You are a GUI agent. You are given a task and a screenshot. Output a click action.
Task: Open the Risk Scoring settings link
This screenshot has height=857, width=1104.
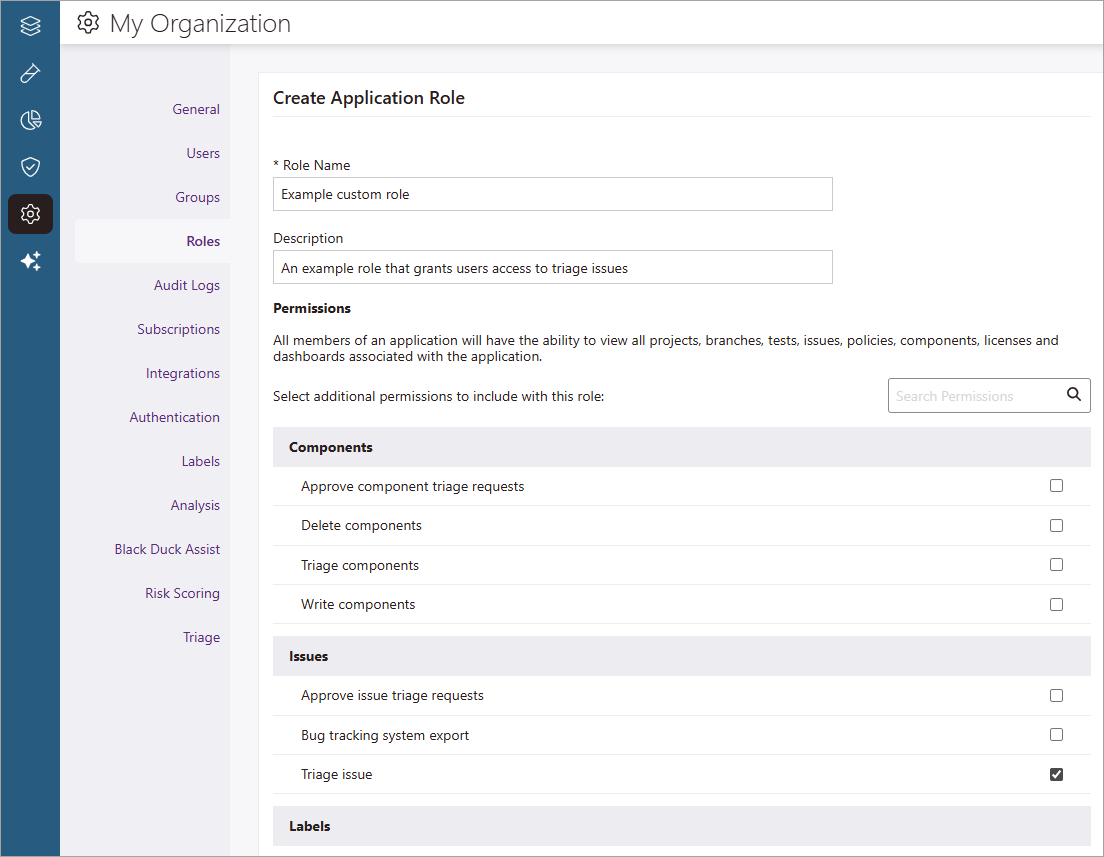click(x=182, y=593)
